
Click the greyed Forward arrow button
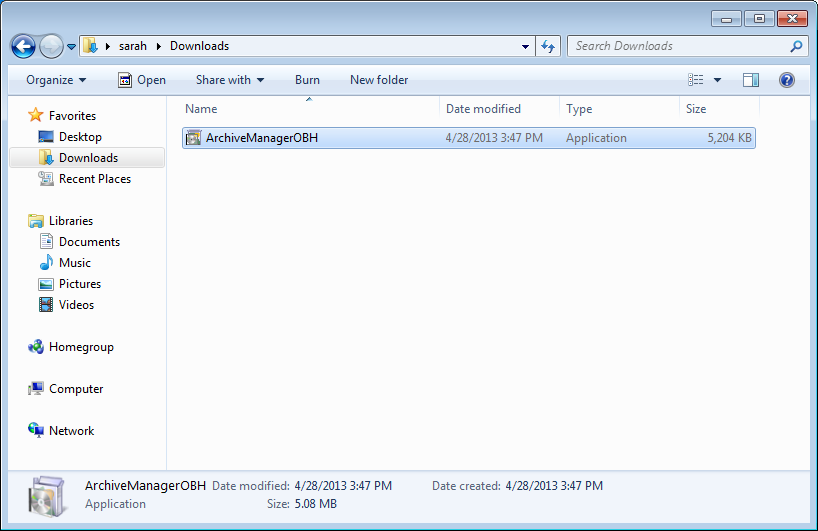[51, 46]
